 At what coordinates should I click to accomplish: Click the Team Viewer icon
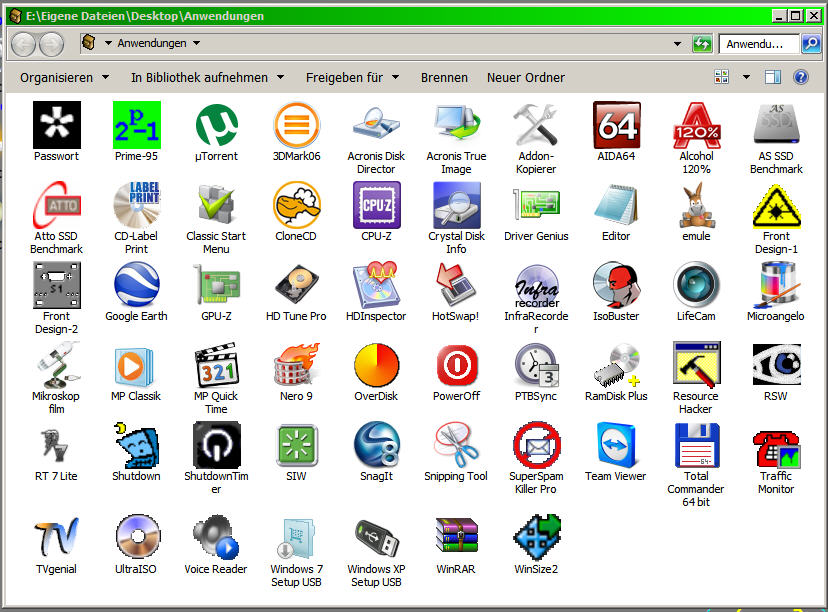coord(616,445)
